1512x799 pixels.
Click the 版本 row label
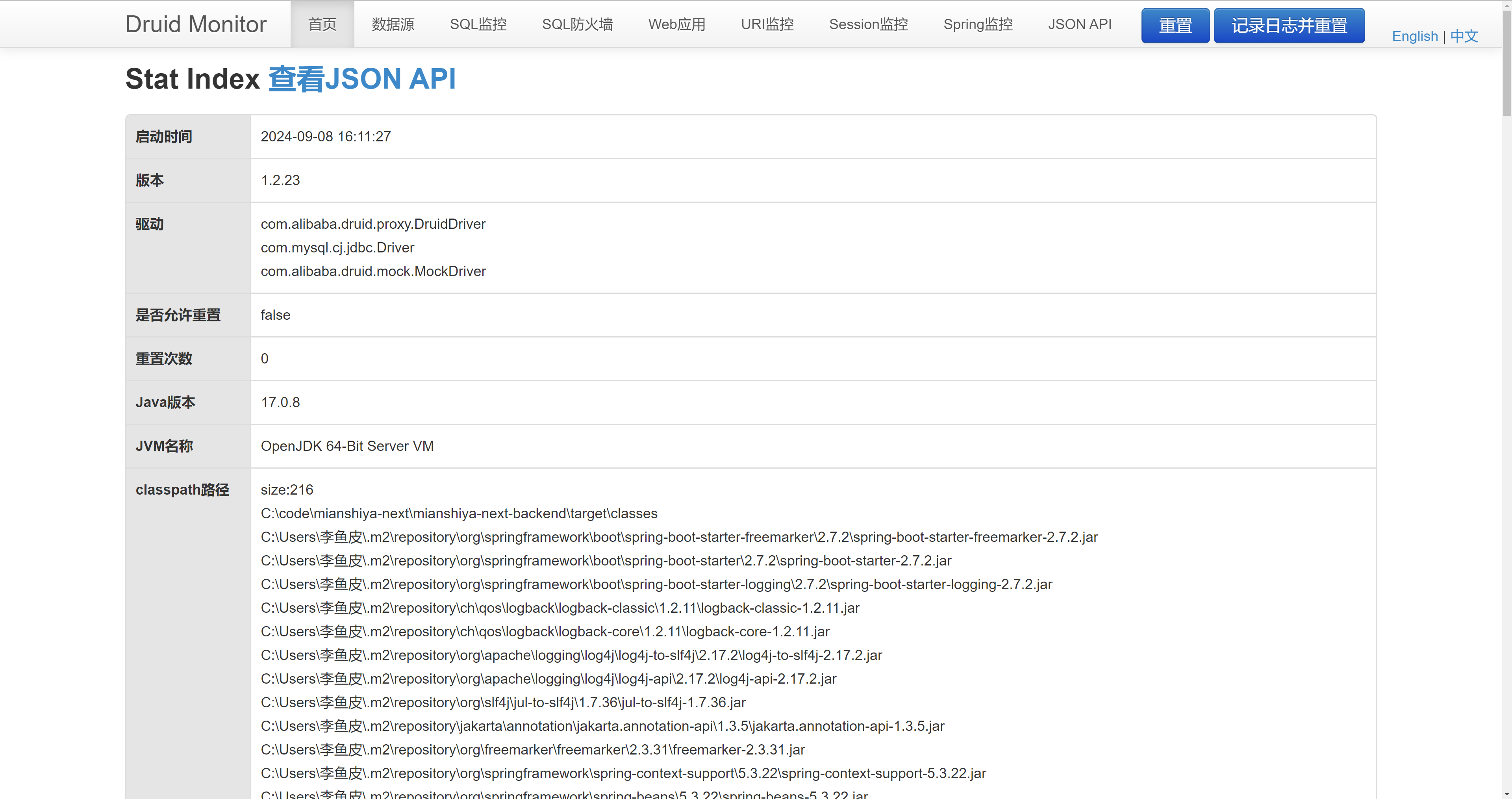point(150,180)
